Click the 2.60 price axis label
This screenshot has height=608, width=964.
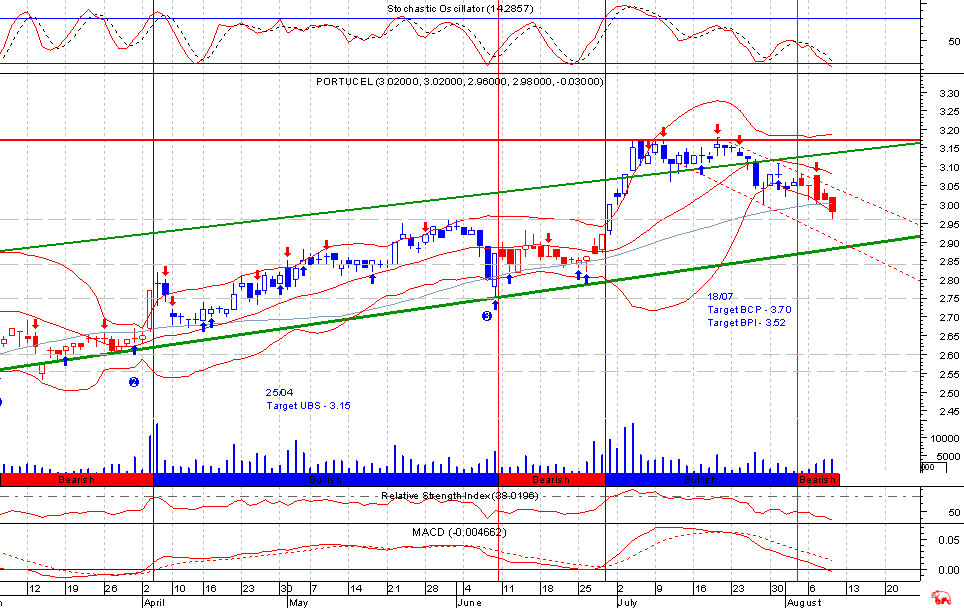(949, 356)
